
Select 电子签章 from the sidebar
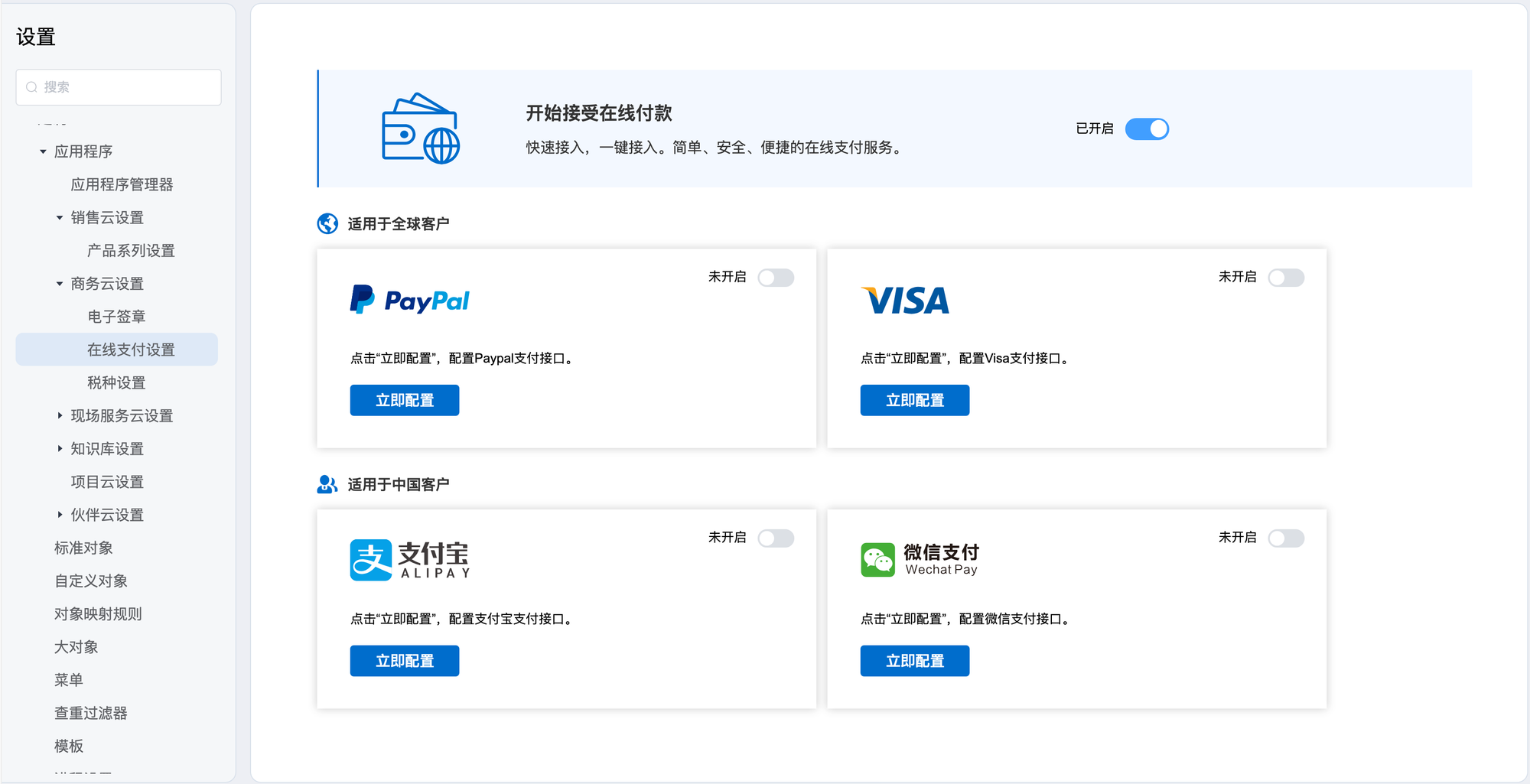click(x=116, y=317)
